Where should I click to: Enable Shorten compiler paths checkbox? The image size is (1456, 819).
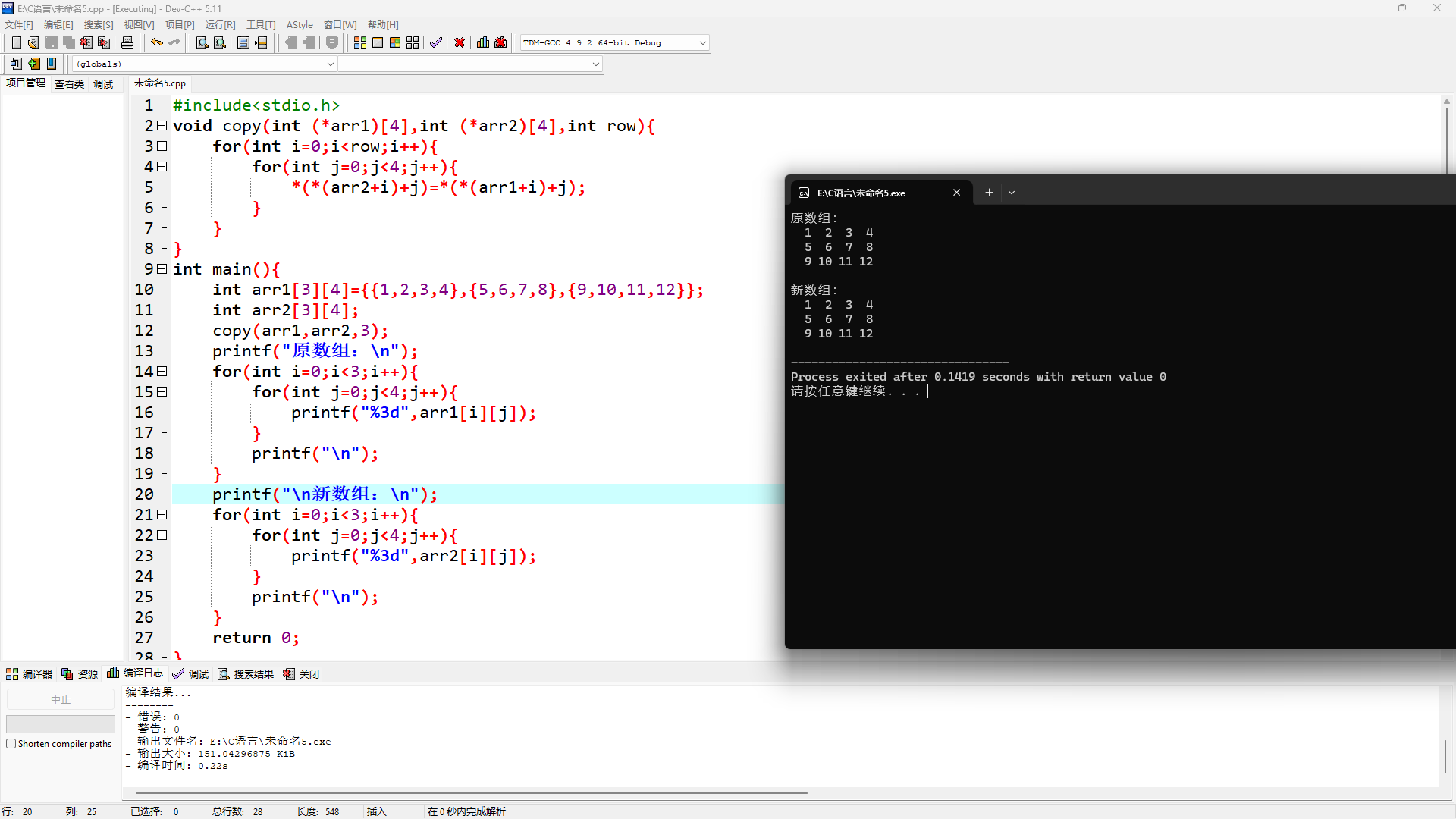click(x=11, y=744)
